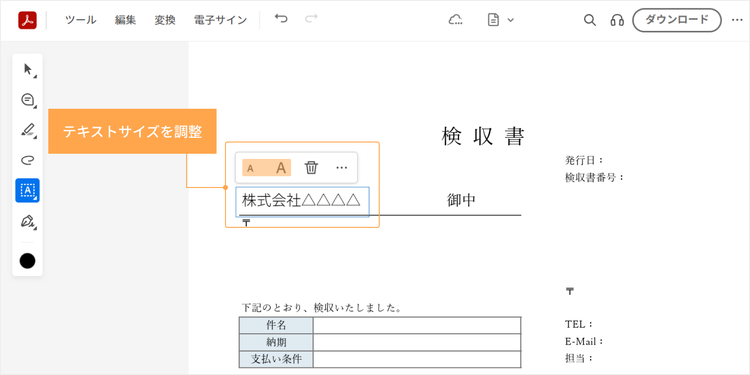750x375 pixels.
Task: Click the E-Mail： label
Action: point(584,342)
